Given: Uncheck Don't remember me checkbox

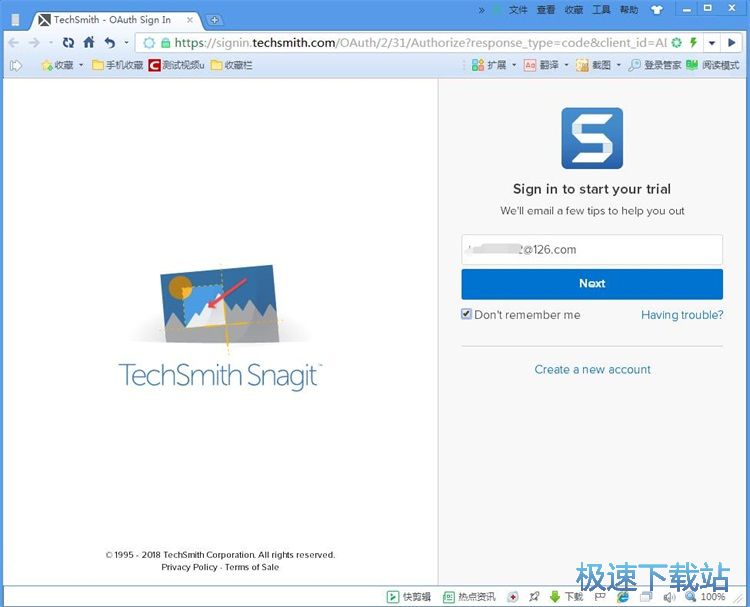Looking at the screenshot, I should (x=466, y=314).
